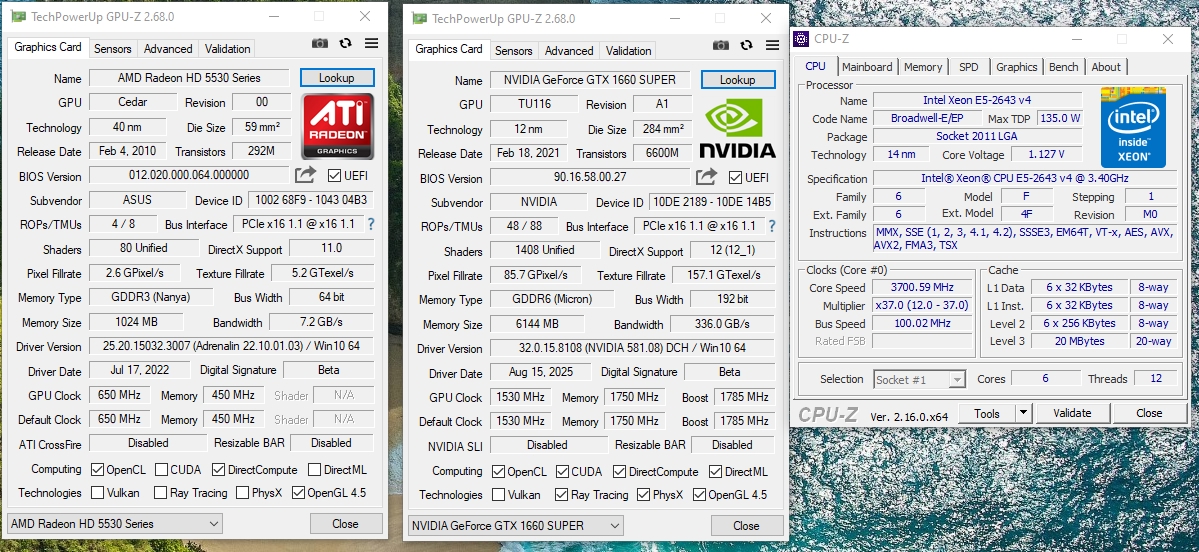Image resolution: width=1199 pixels, height=552 pixels.
Task: Click AMD GPU-Z title bar app icon
Action: 18,16
